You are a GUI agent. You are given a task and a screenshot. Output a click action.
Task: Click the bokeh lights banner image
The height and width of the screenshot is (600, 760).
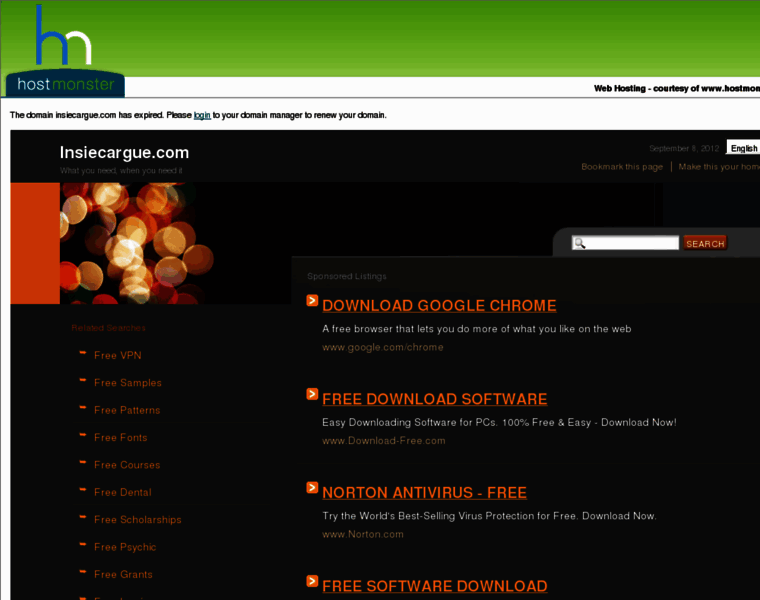click(137, 243)
